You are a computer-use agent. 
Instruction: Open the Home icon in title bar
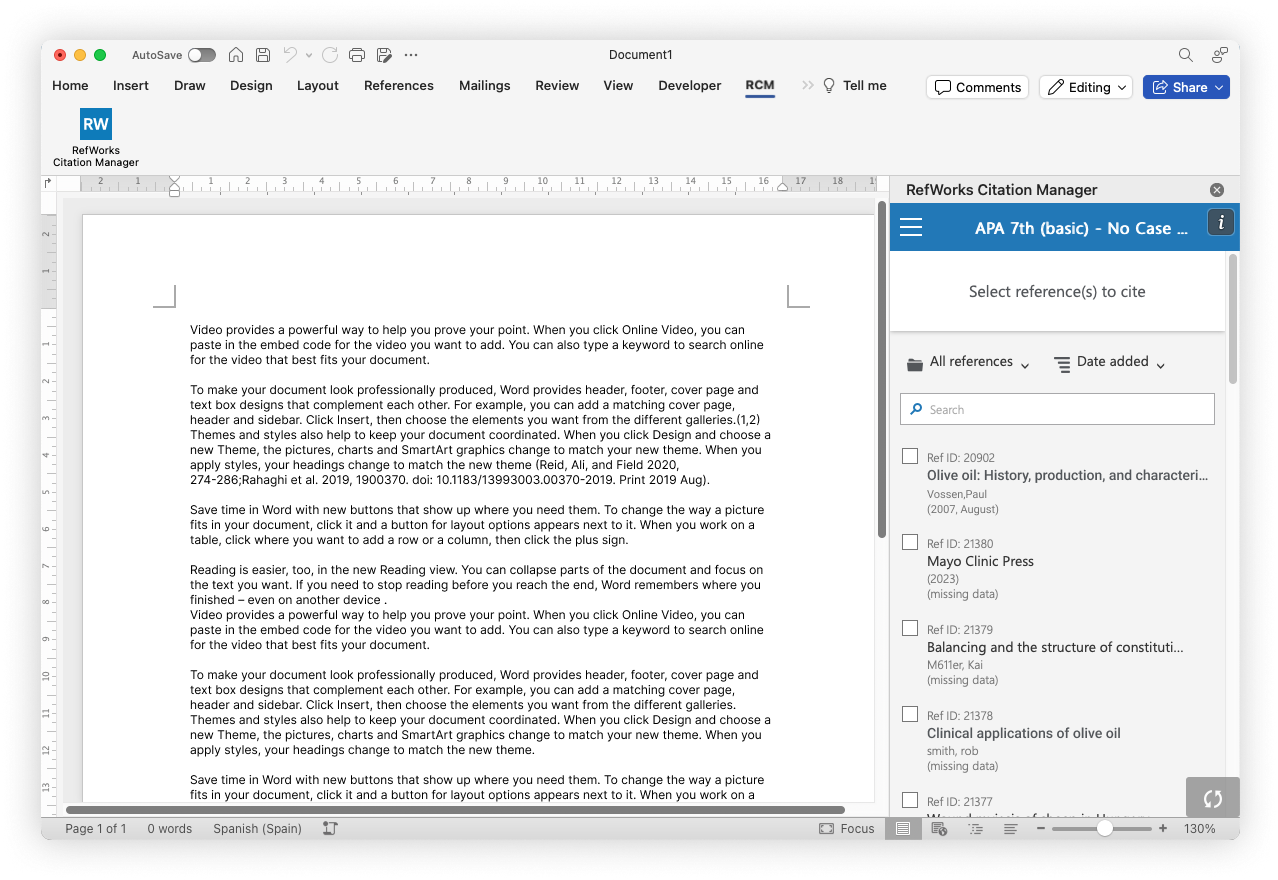[236, 55]
